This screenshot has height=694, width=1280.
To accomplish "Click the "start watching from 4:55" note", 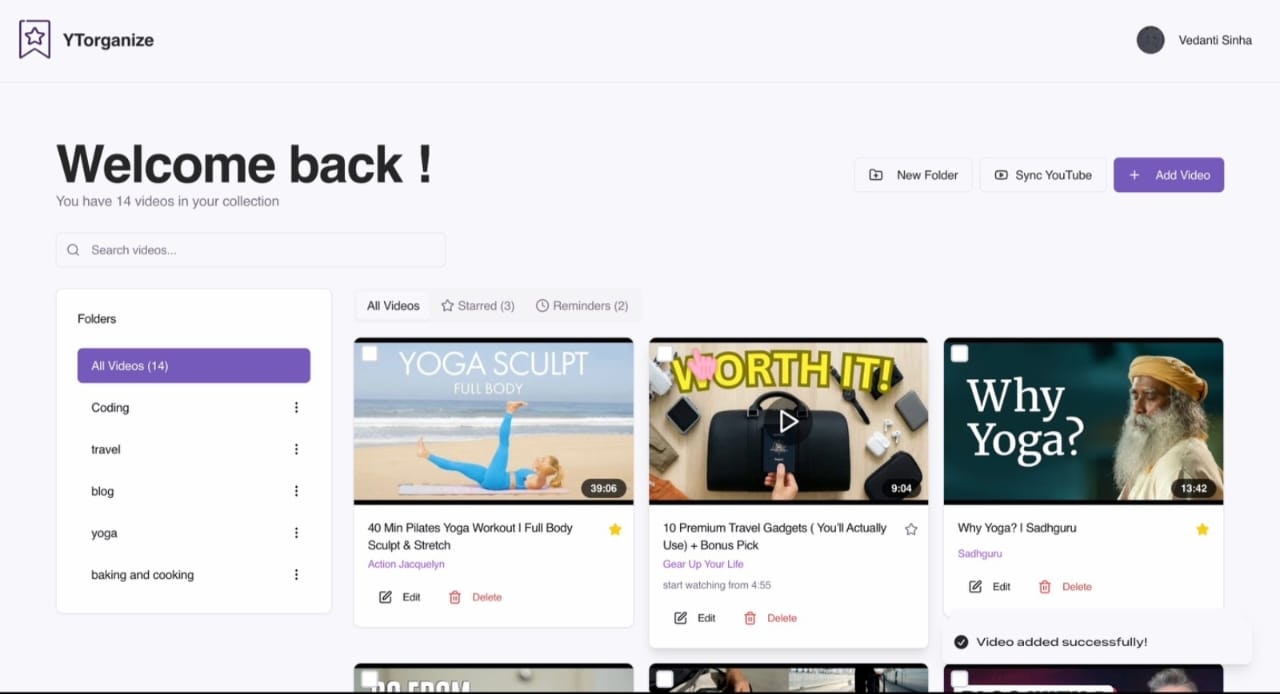I will click(x=717, y=585).
